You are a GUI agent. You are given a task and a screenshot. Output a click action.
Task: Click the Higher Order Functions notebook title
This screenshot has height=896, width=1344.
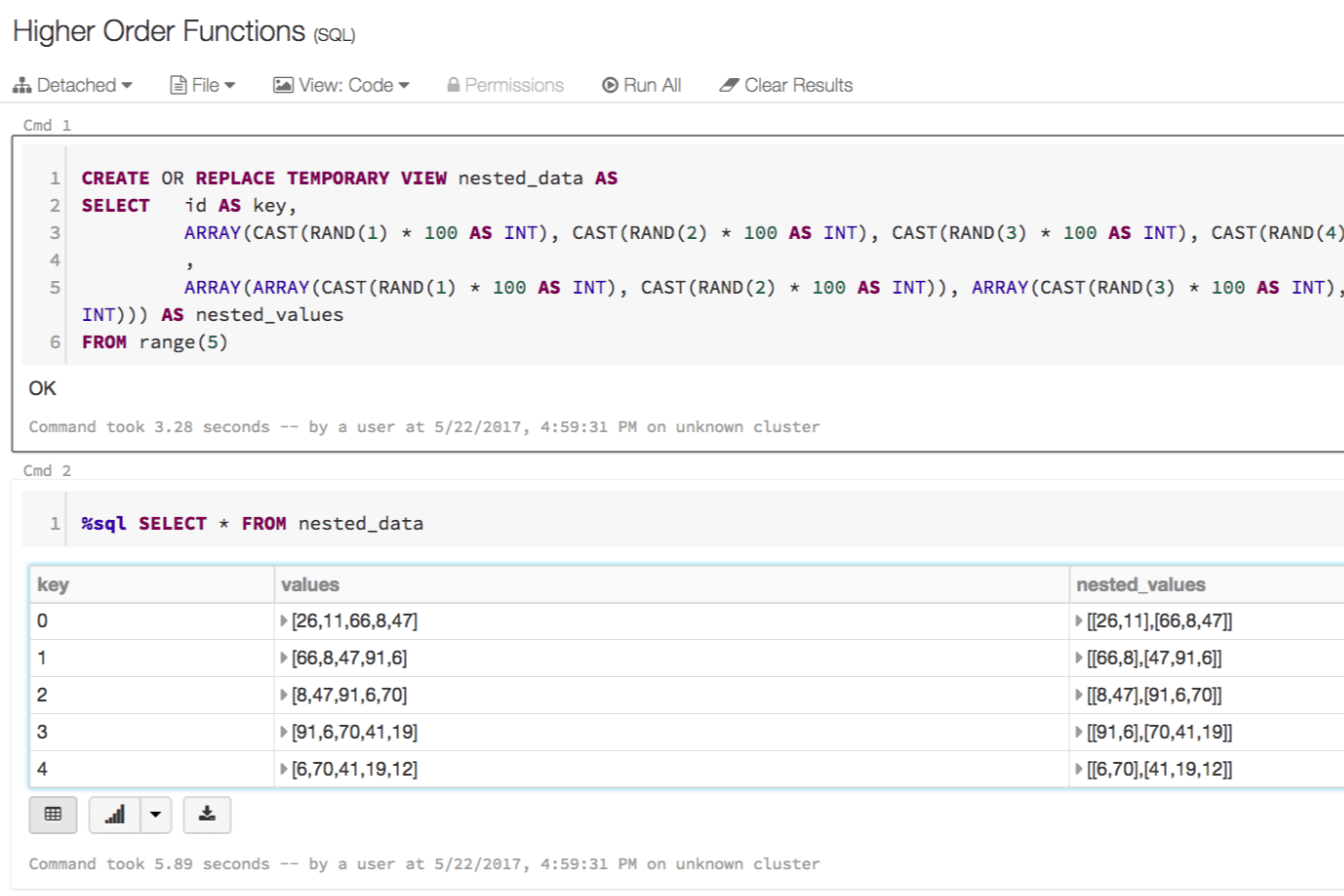[159, 32]
